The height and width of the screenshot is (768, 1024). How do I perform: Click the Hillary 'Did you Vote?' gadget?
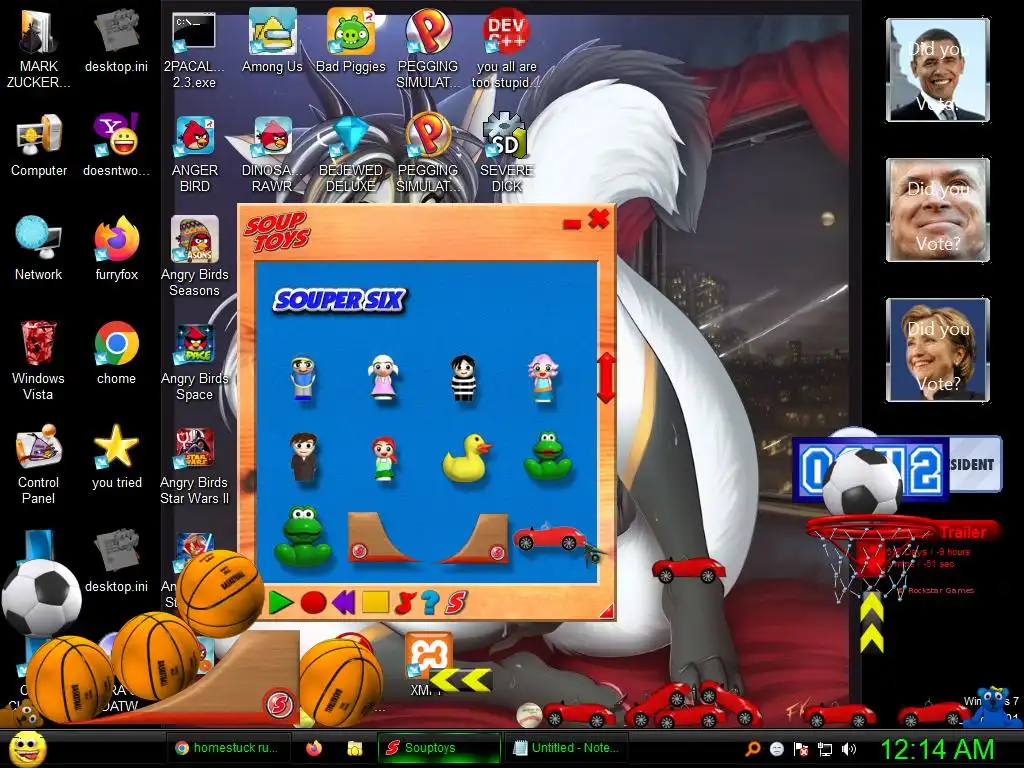(x=938, y=349)
